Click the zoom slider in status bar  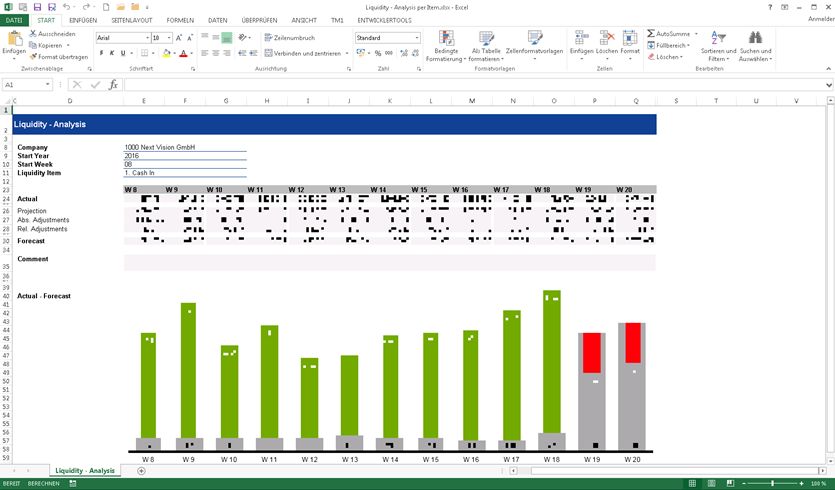pyautogui.click(x=773, y=483)
